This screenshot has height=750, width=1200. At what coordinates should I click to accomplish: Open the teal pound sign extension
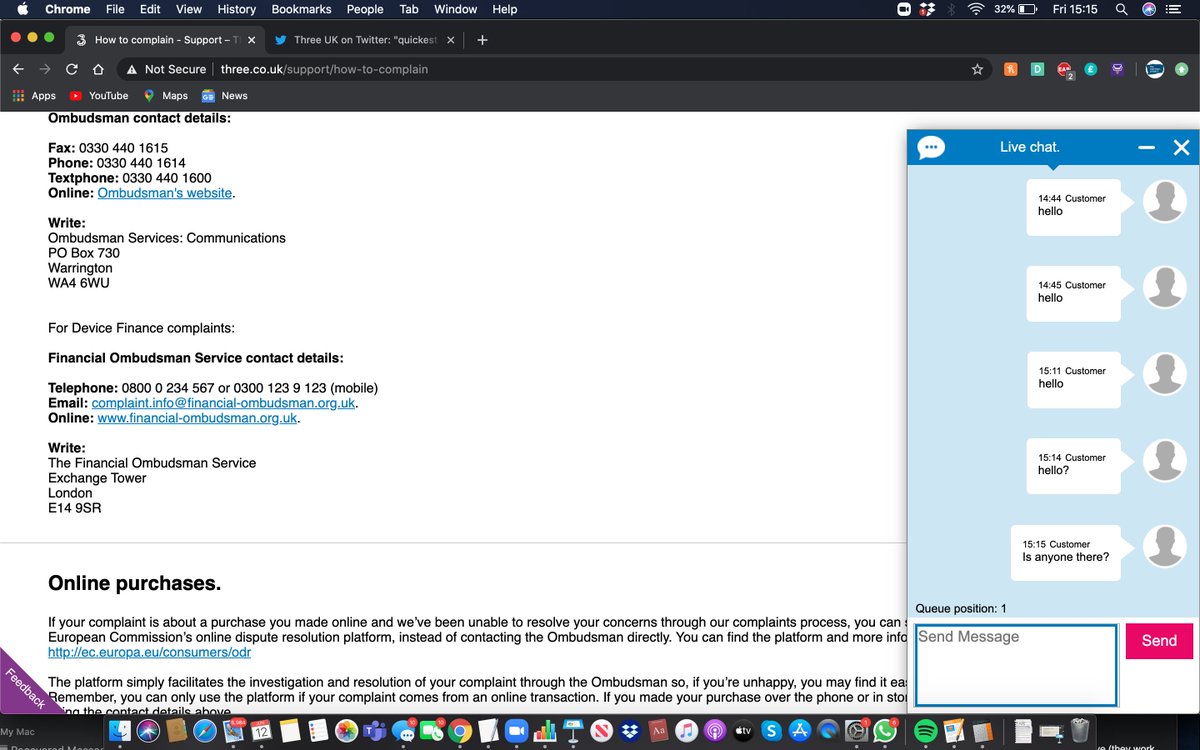click(x=1091, y=69)
